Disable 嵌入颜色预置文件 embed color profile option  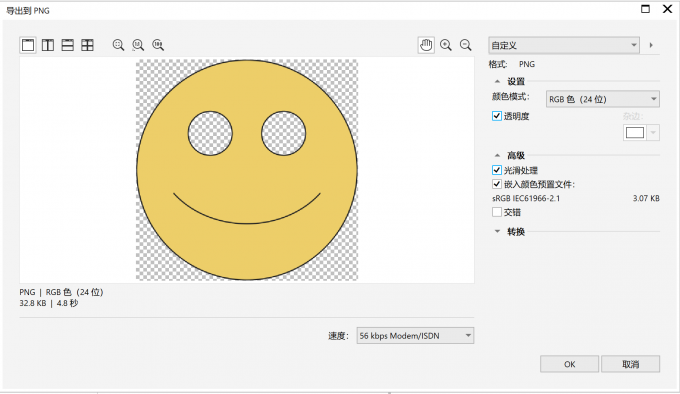tap(497, 184)
